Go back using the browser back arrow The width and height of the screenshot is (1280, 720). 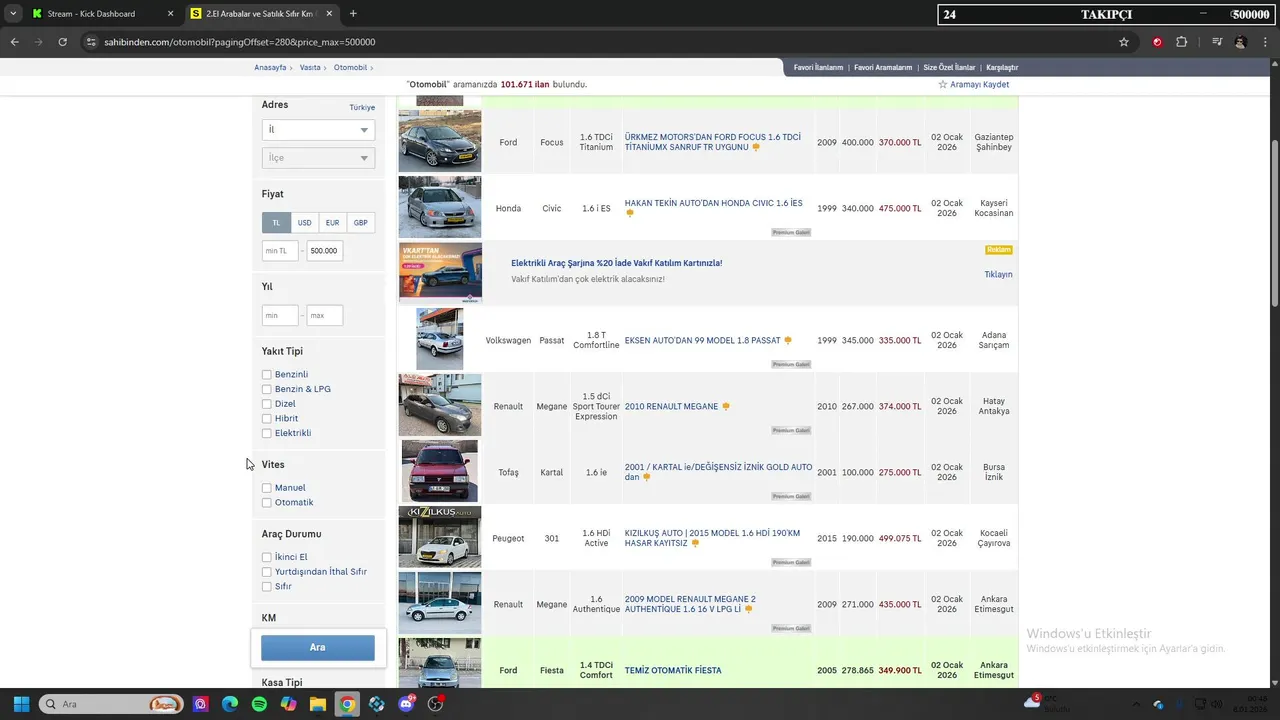(x=14, y=42)
